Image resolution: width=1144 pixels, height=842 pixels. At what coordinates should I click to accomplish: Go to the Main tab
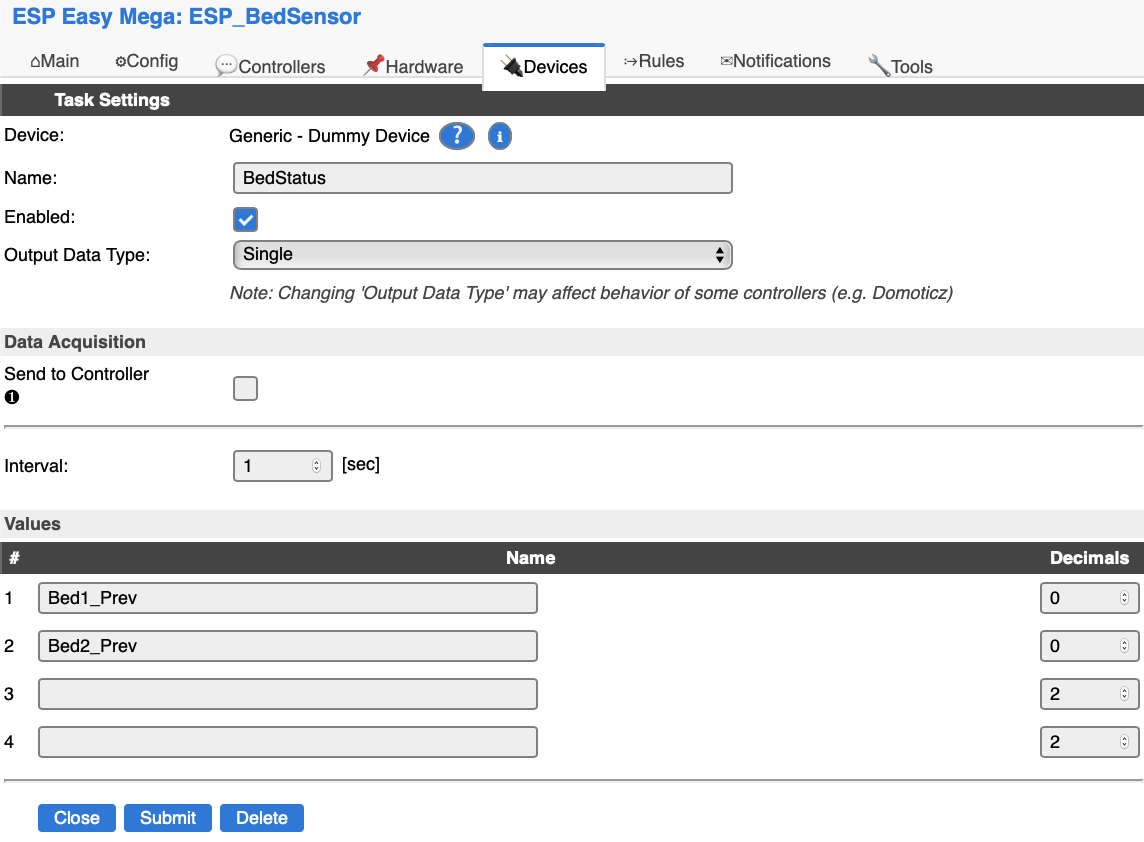tap(54, 61)
